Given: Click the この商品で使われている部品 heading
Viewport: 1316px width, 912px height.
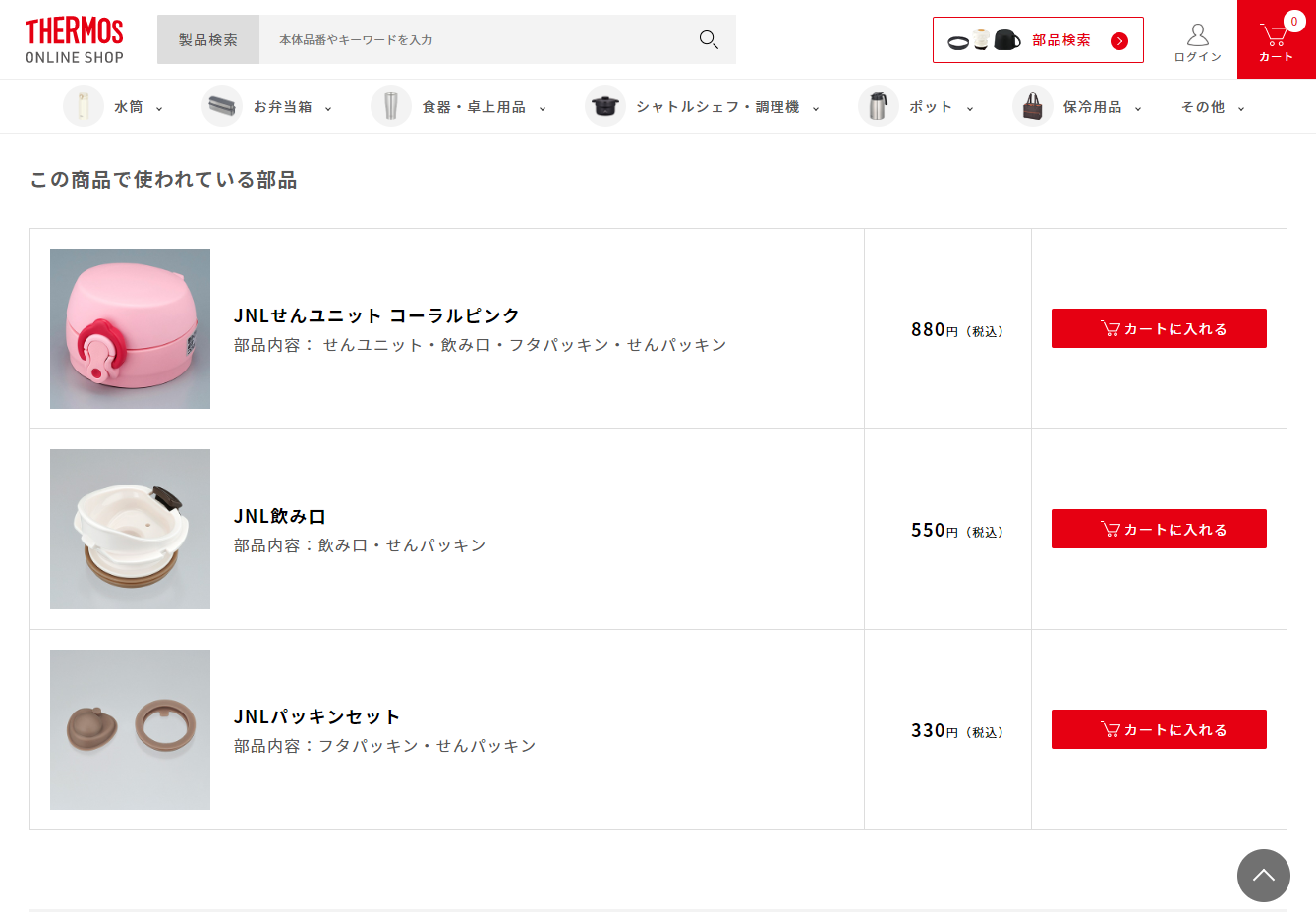Looking at the screenshot, I should pos(163,180).
